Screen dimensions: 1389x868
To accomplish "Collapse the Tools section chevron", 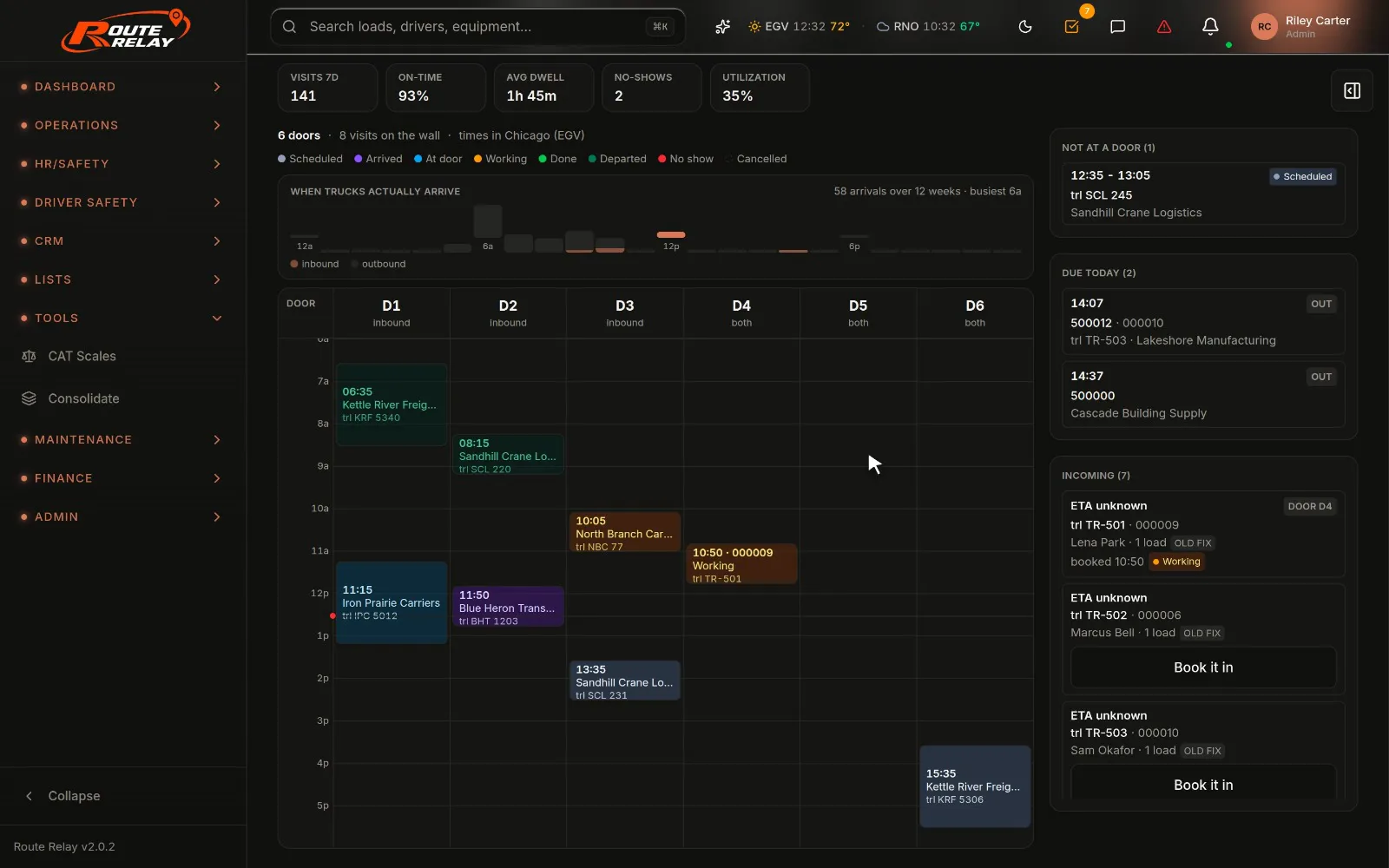I will pos(217,319).
